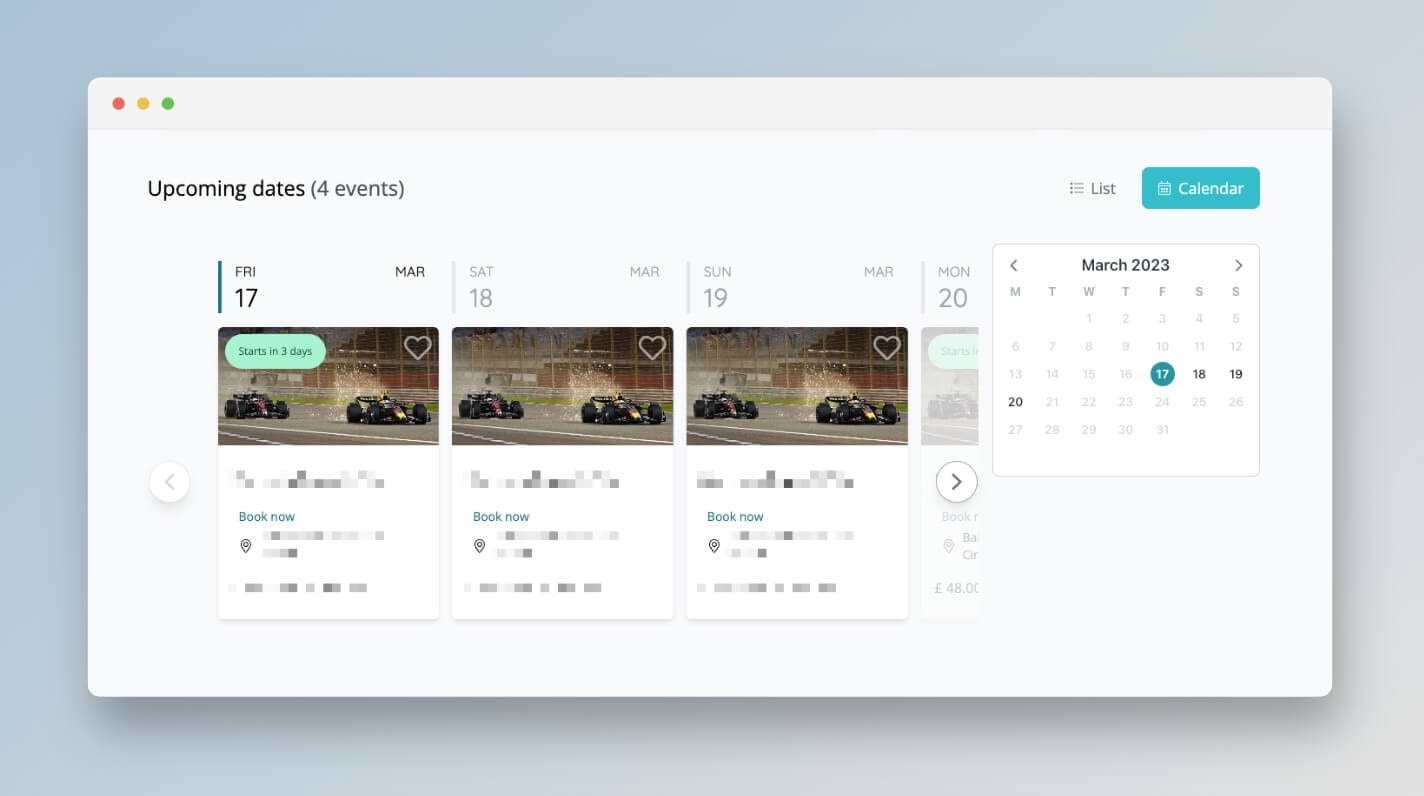1424x796 pixels.
Task: Go to next month in calendar
Action: (1238, 265)
